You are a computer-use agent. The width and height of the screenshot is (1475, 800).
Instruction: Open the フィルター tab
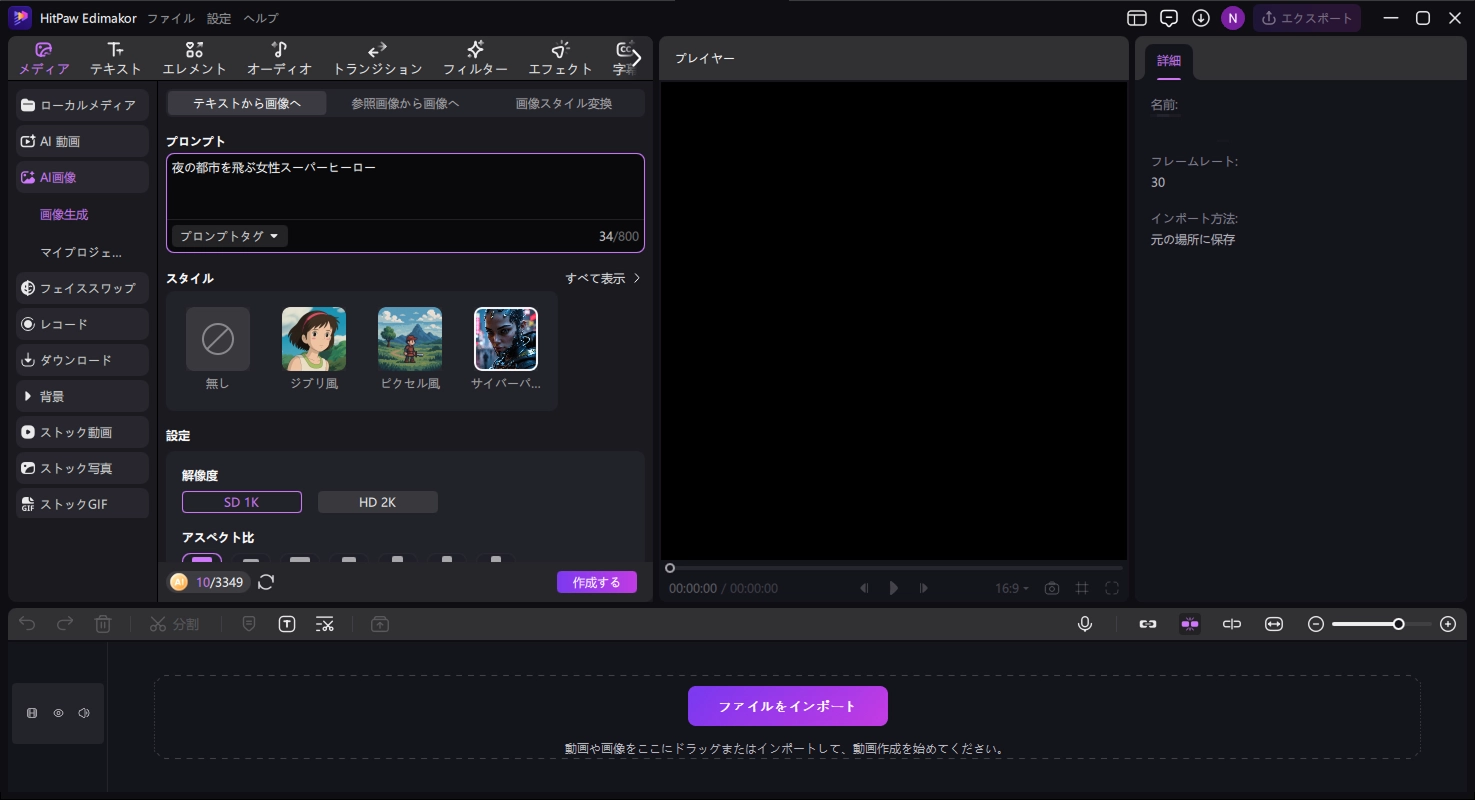[475, 59]
